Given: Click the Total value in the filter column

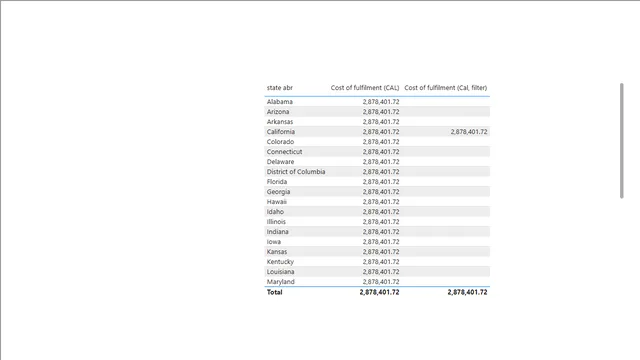Looking at the screenshot, I should coord(467,292).
